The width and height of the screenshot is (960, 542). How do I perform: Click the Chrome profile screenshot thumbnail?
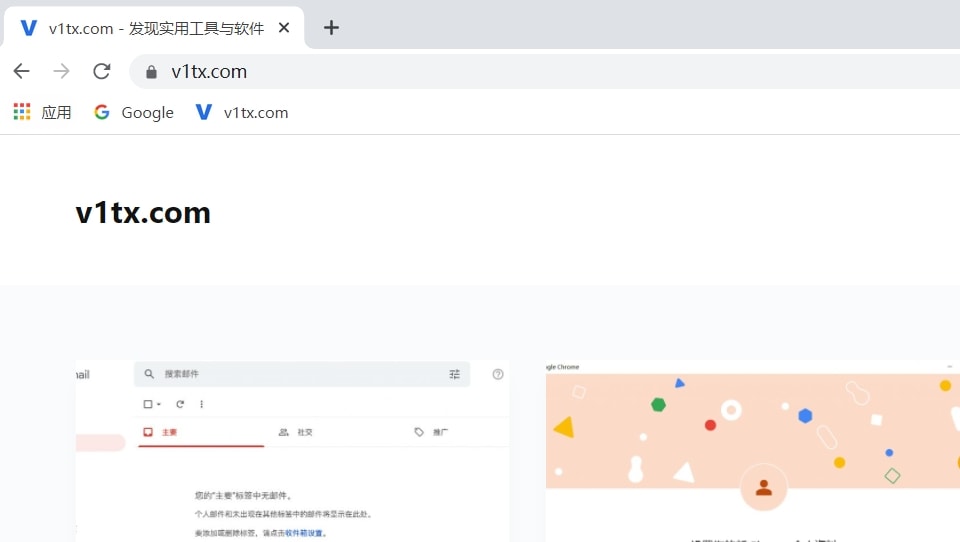[x=752, y=451]
